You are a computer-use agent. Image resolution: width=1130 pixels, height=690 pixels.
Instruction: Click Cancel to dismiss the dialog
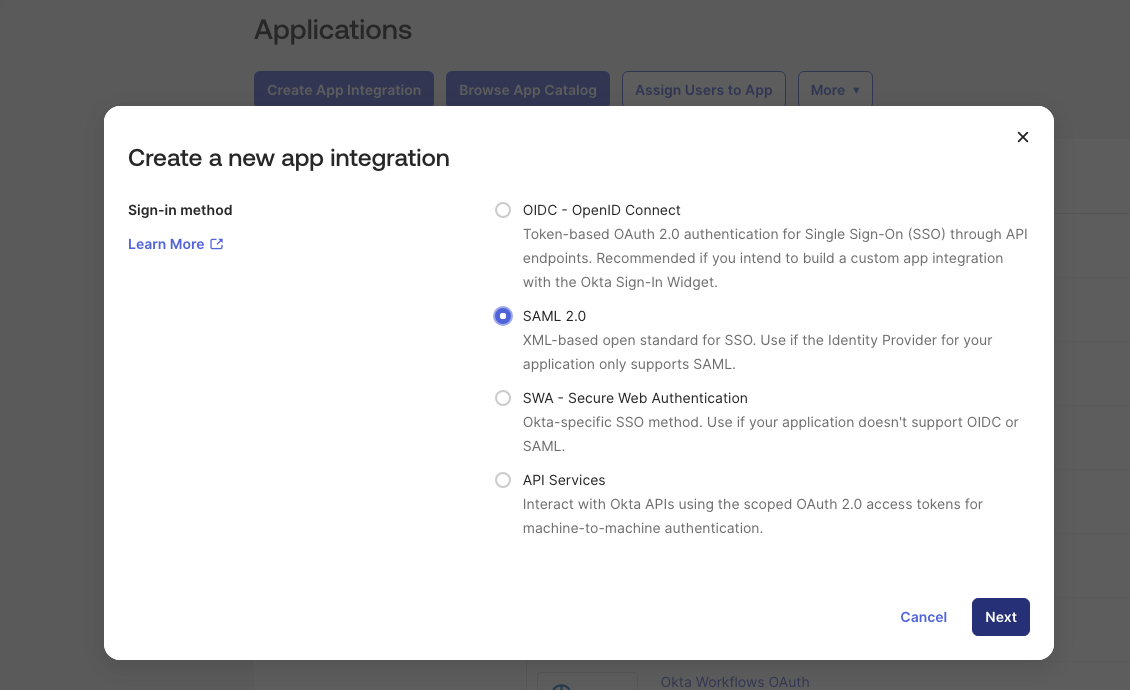(x=923, y=617)
